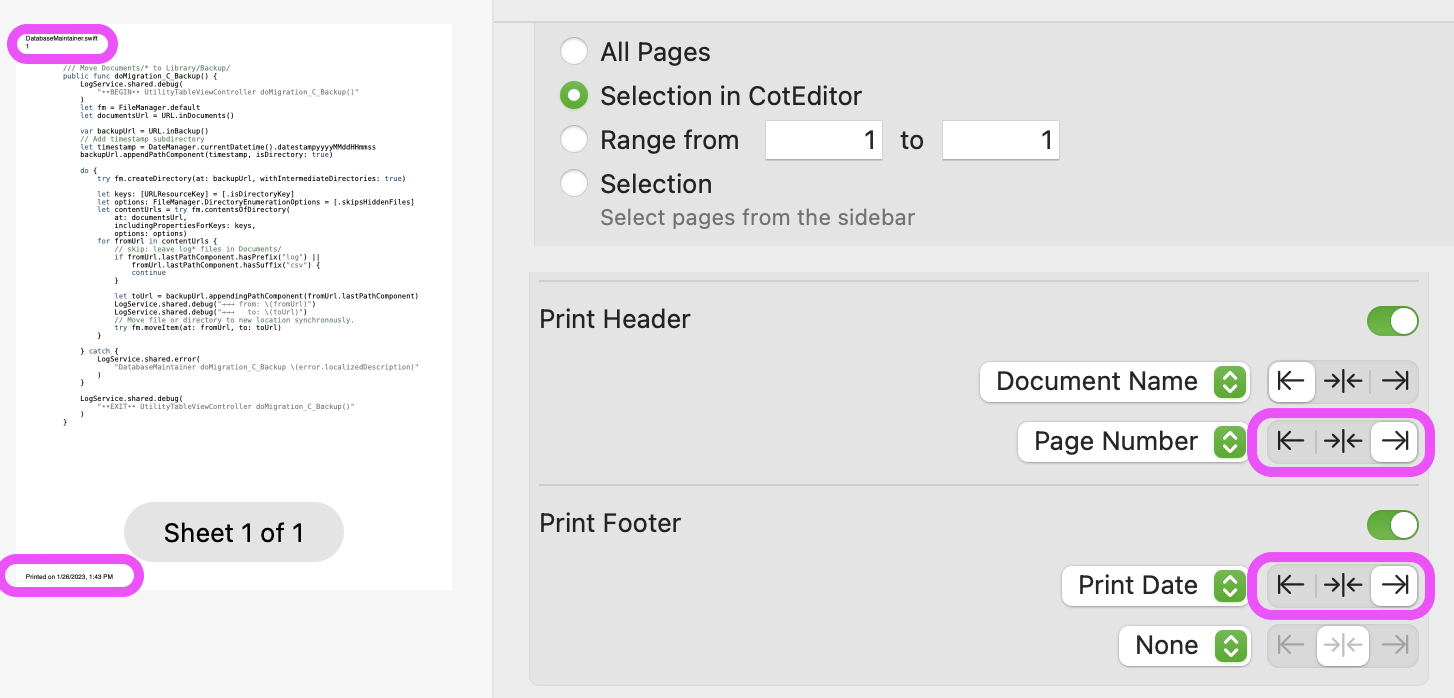
Task: Center-align the Print Date footer element
Action: (1343, 585)
